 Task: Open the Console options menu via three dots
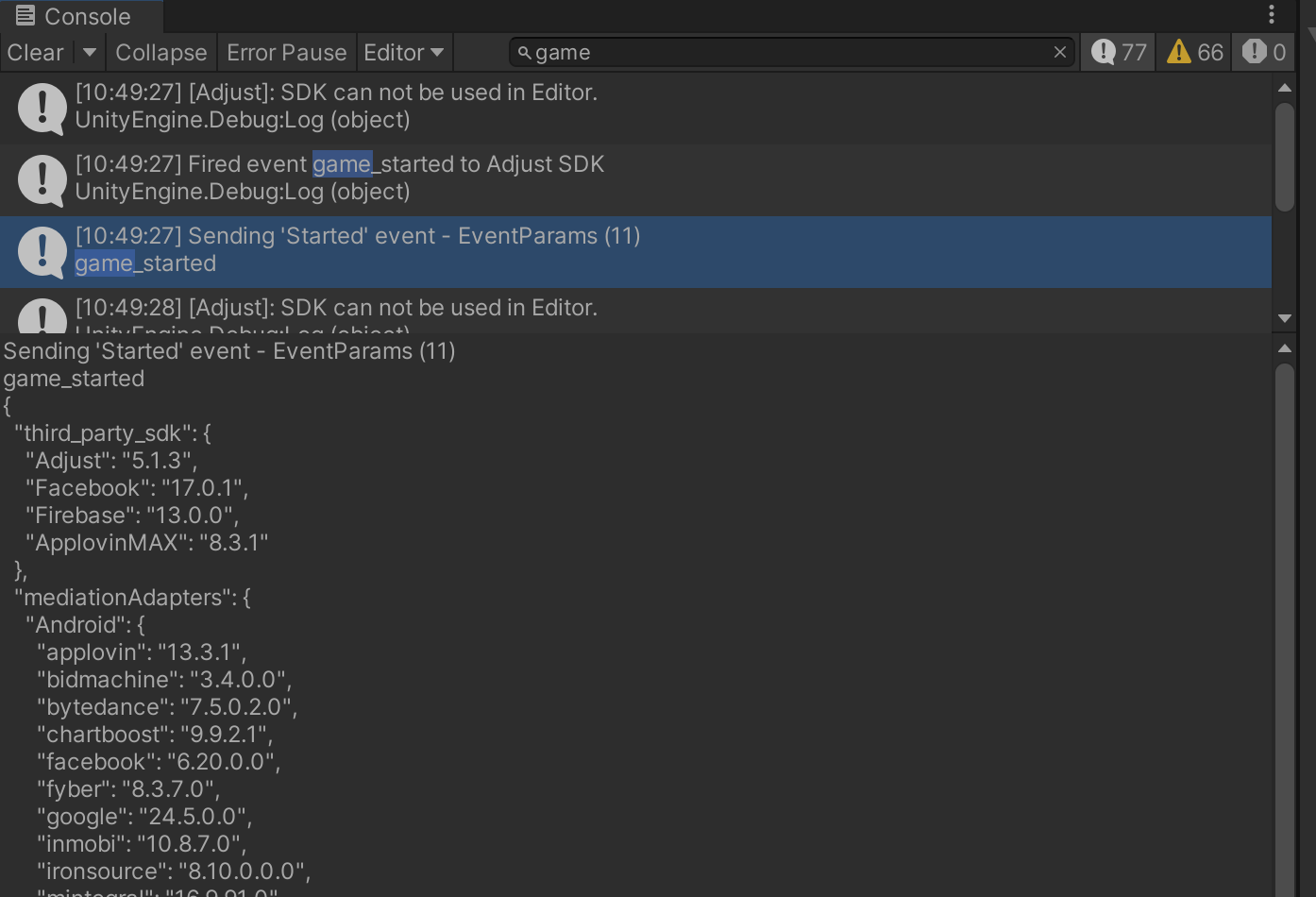1271,14
